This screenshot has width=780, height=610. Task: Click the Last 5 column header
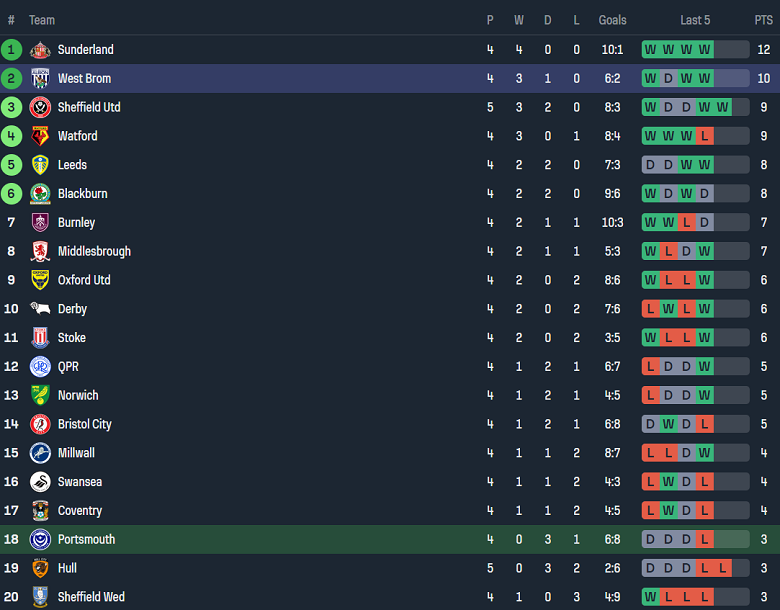695,20
